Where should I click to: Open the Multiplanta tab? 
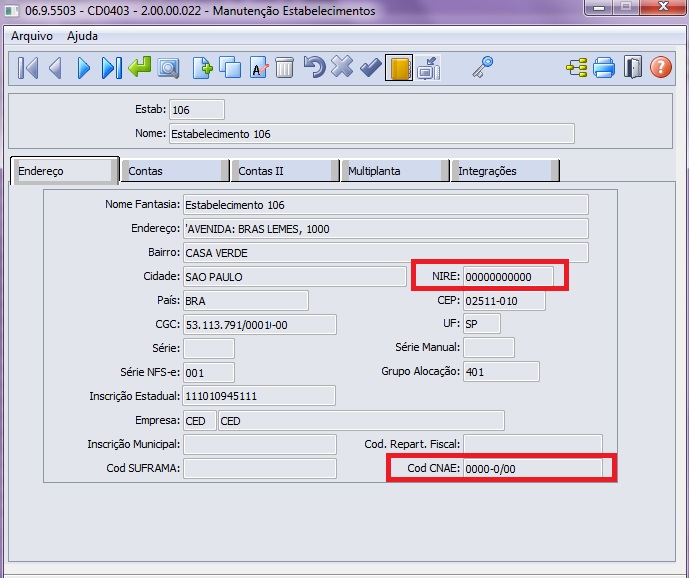pyautogui.click(x=395, y=171)
